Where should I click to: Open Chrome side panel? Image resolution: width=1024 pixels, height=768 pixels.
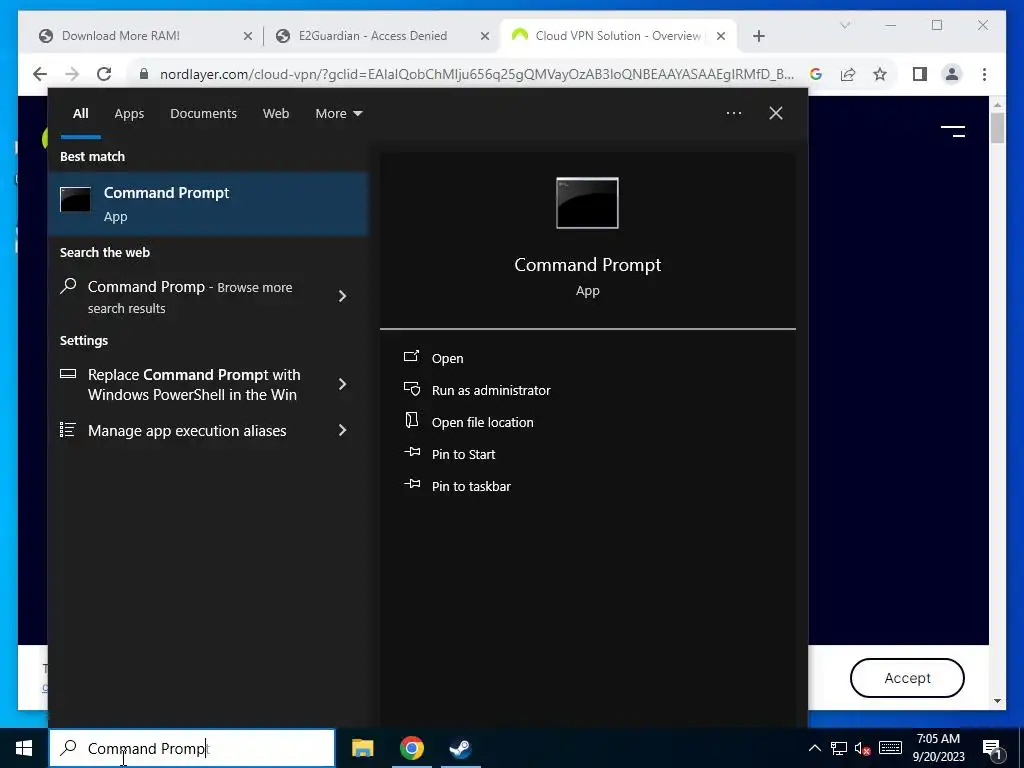(920, 74)
